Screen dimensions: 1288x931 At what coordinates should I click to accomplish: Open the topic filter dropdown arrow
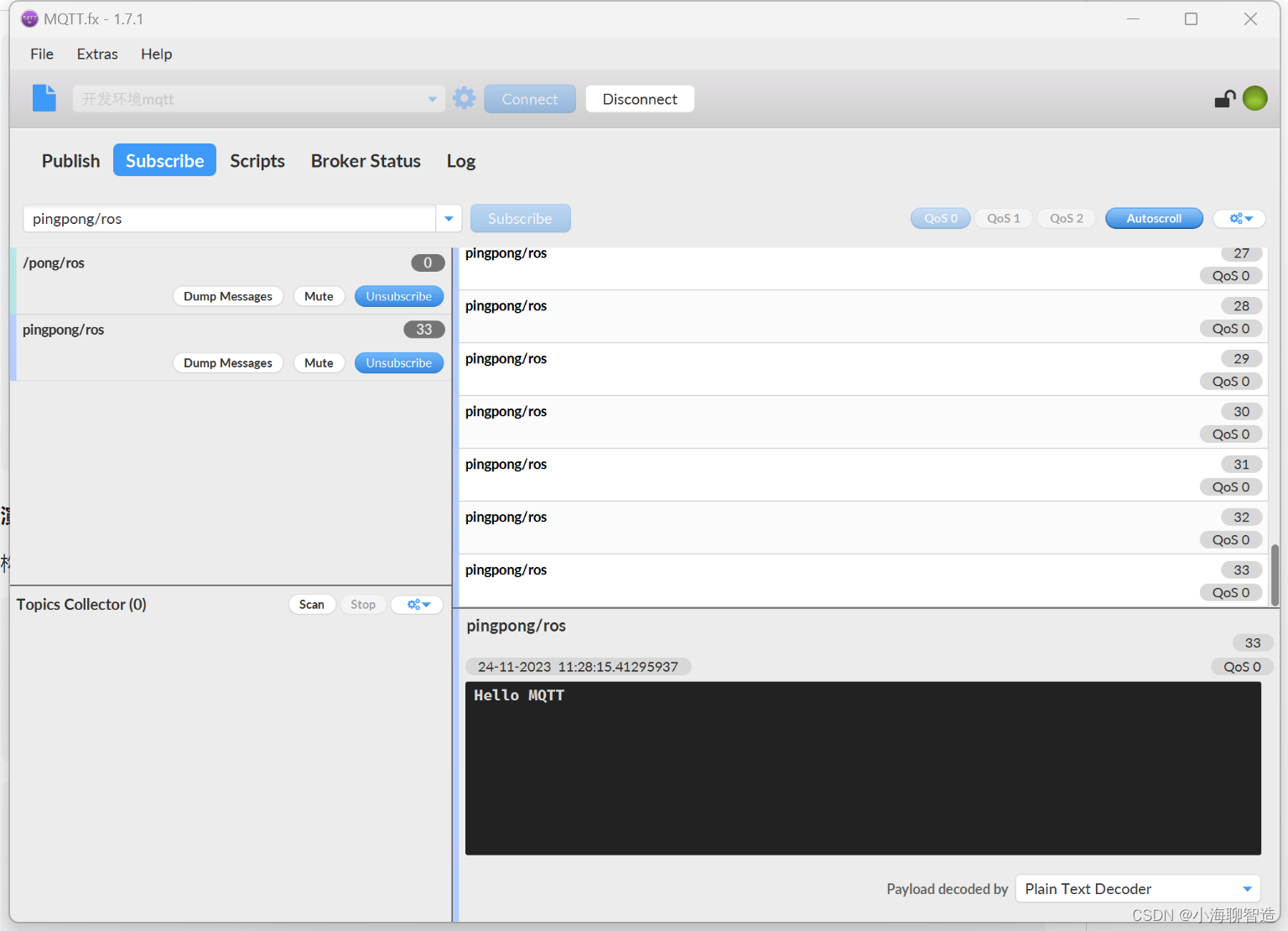click(x=449, y=218)
